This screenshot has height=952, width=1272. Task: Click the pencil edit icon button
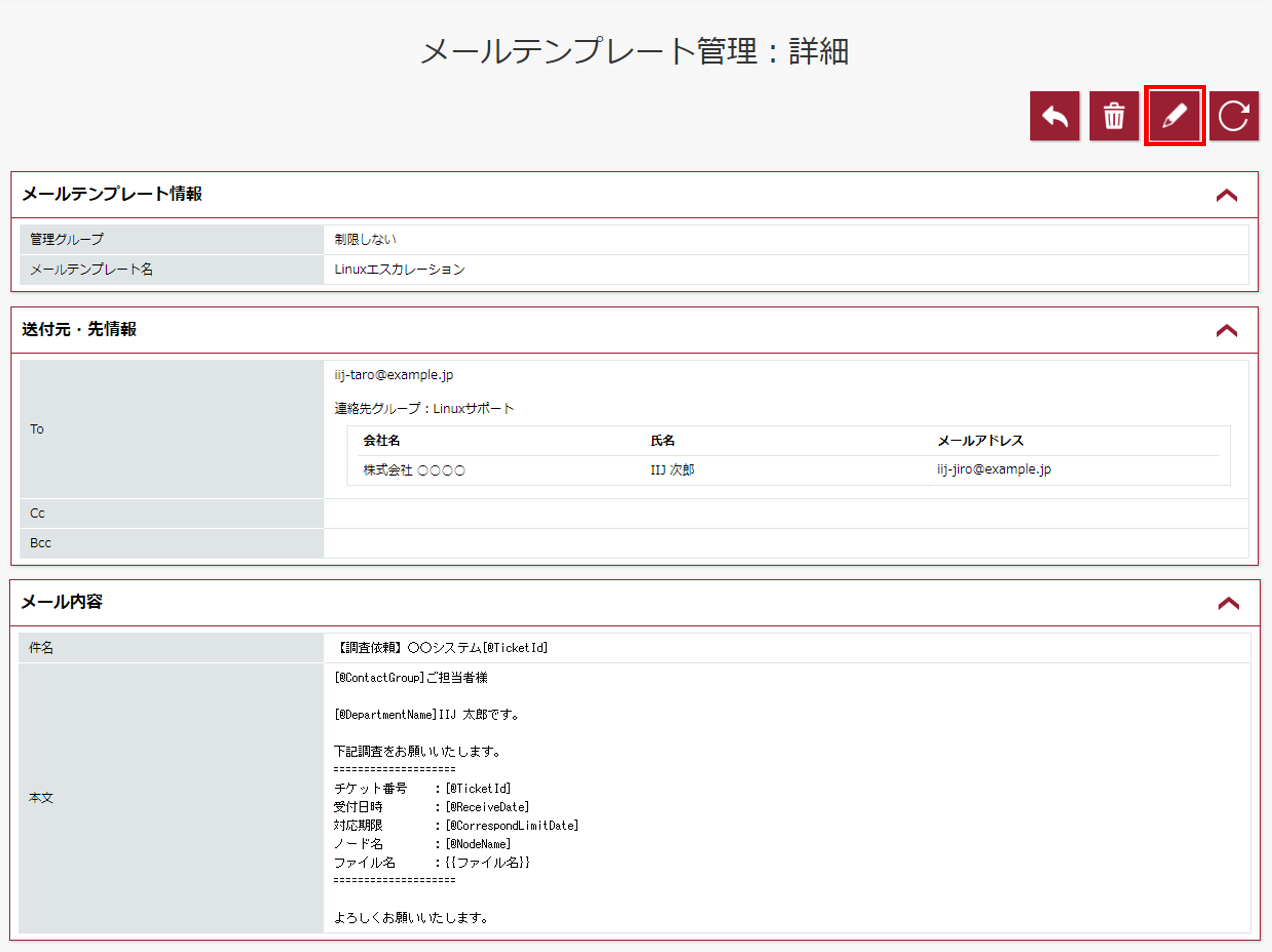pos(1174,116)
